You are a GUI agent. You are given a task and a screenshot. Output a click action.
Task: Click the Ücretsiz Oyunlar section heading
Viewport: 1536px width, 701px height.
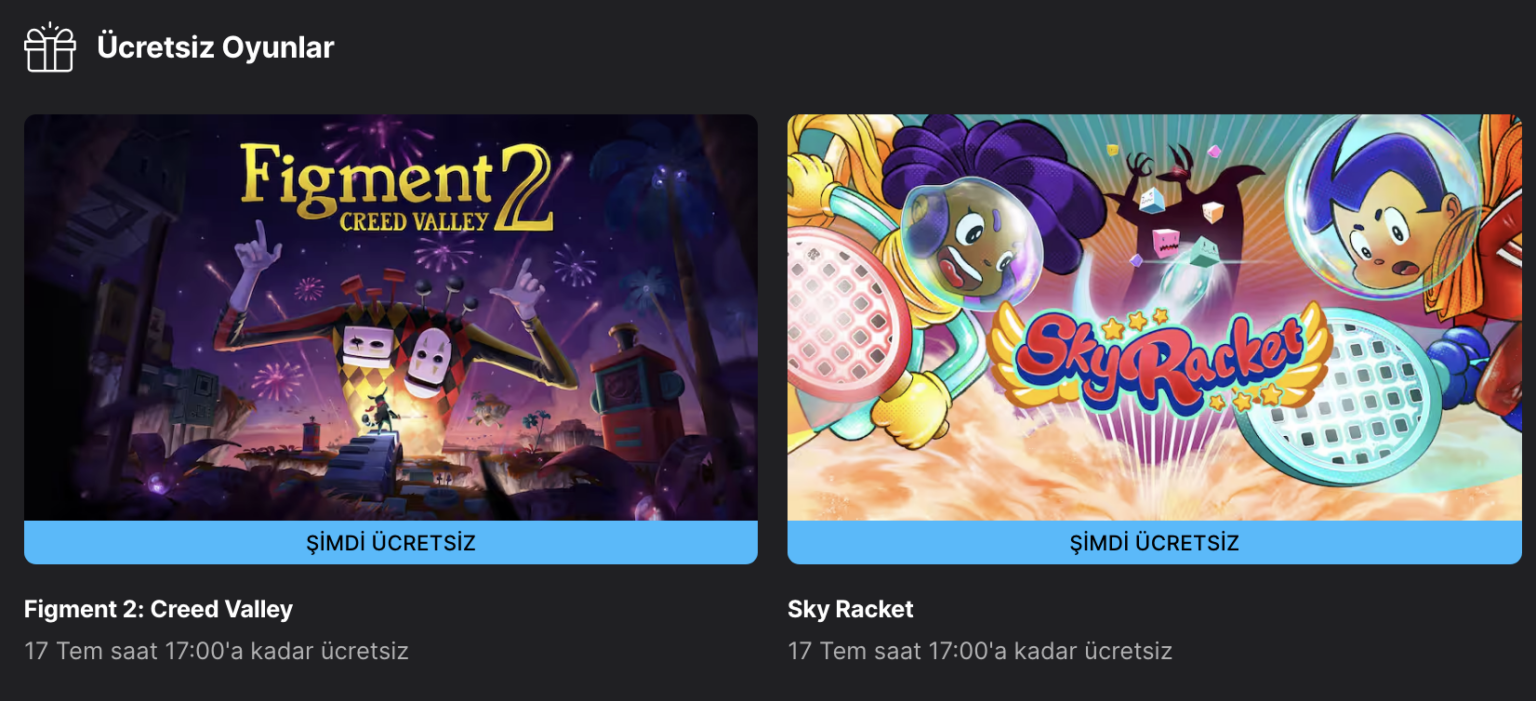pyautogui.click(x=215, y=46)
